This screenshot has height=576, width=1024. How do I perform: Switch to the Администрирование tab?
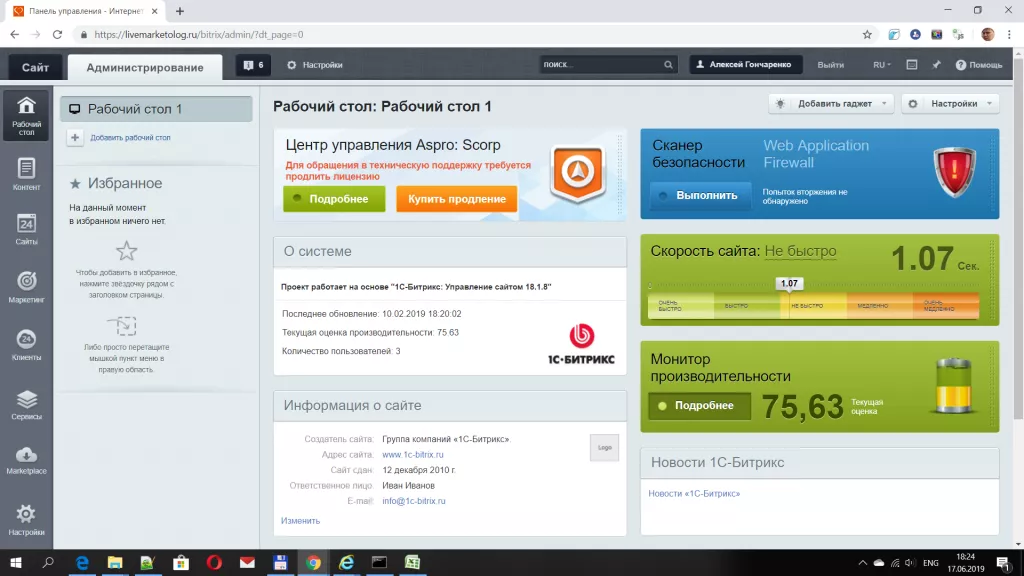tap(145, 67)
